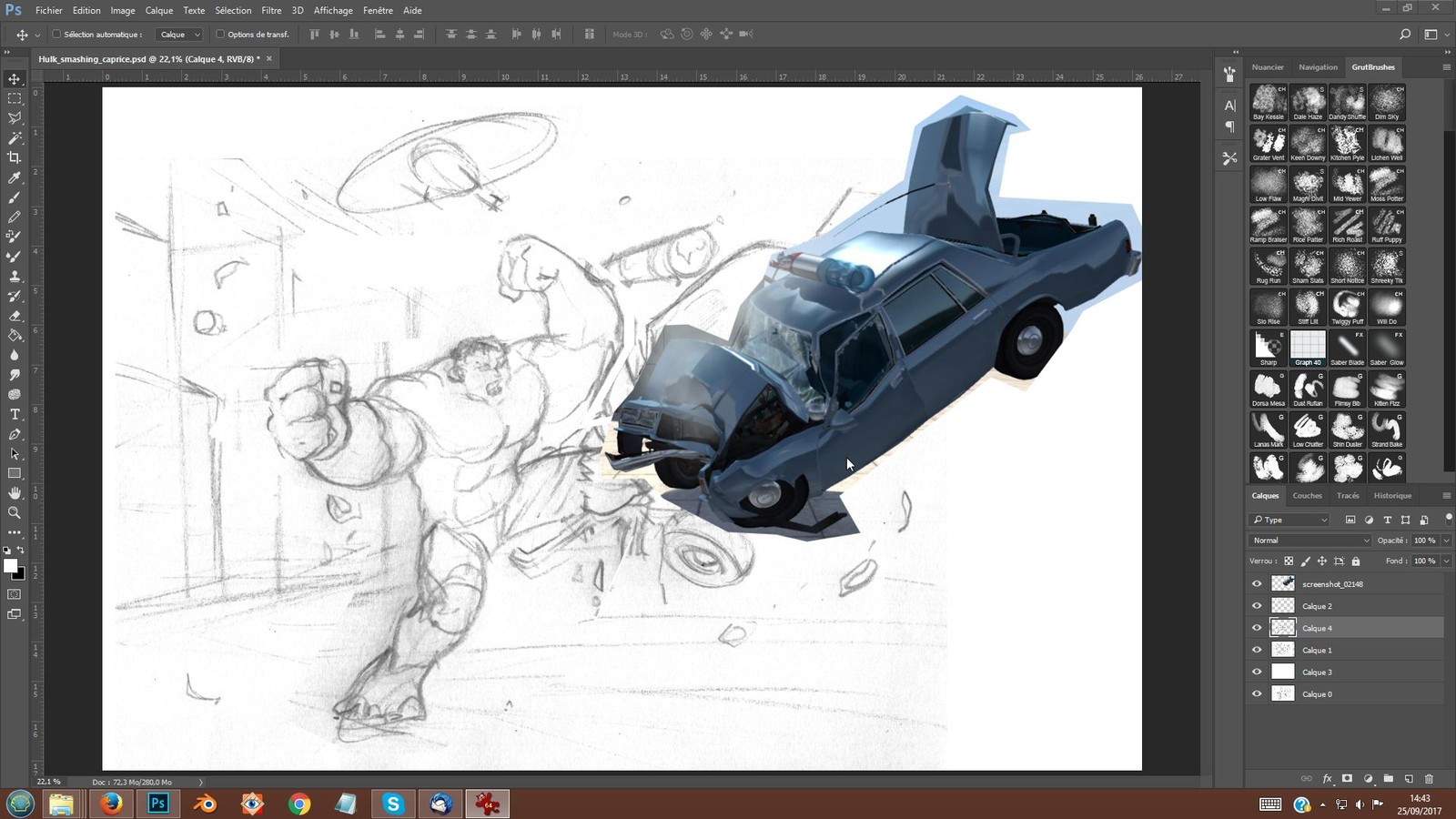Hide the Calque 2 layer

(x=1257, y=606)
